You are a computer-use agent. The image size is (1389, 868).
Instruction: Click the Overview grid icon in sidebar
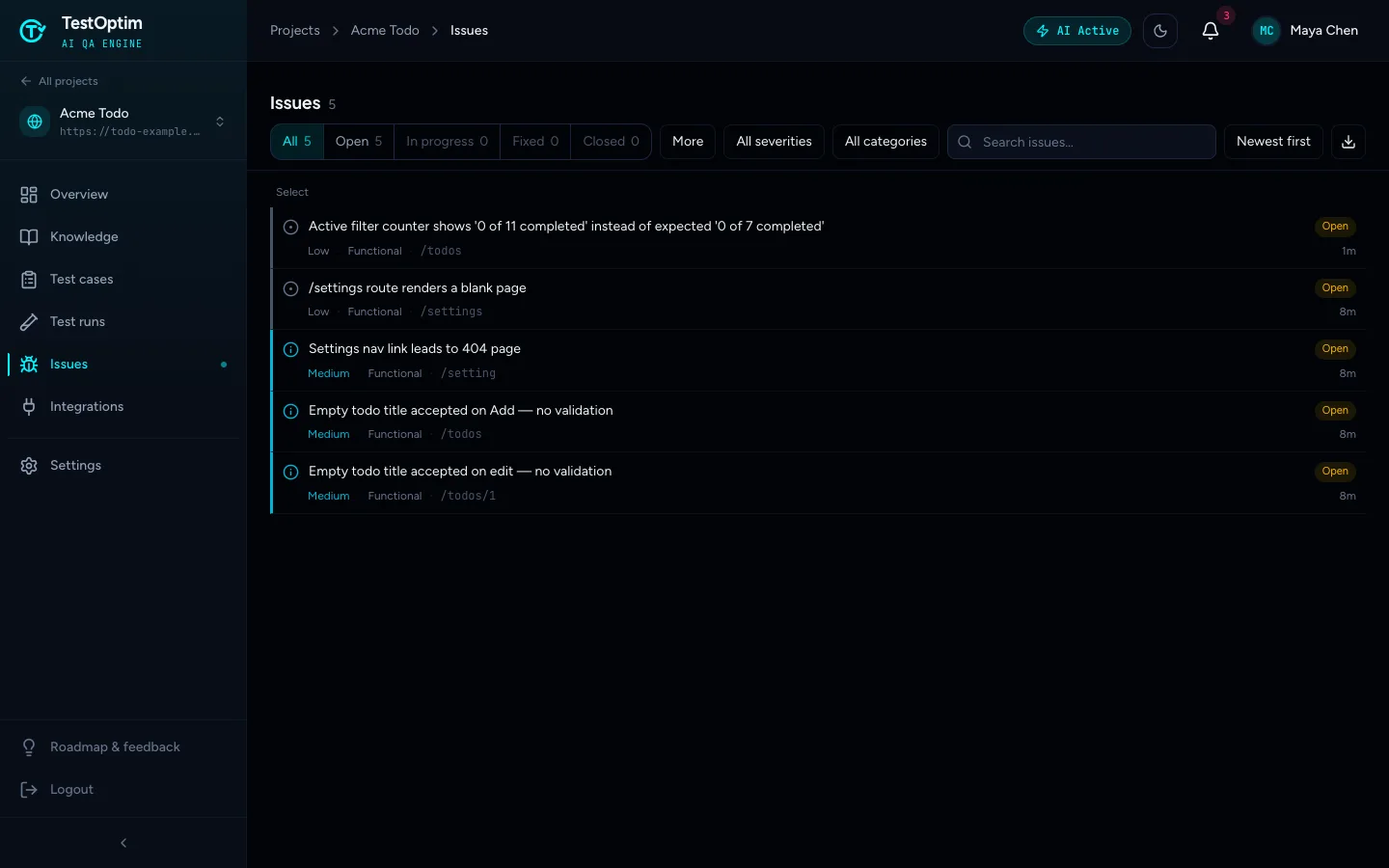[29, 195]
